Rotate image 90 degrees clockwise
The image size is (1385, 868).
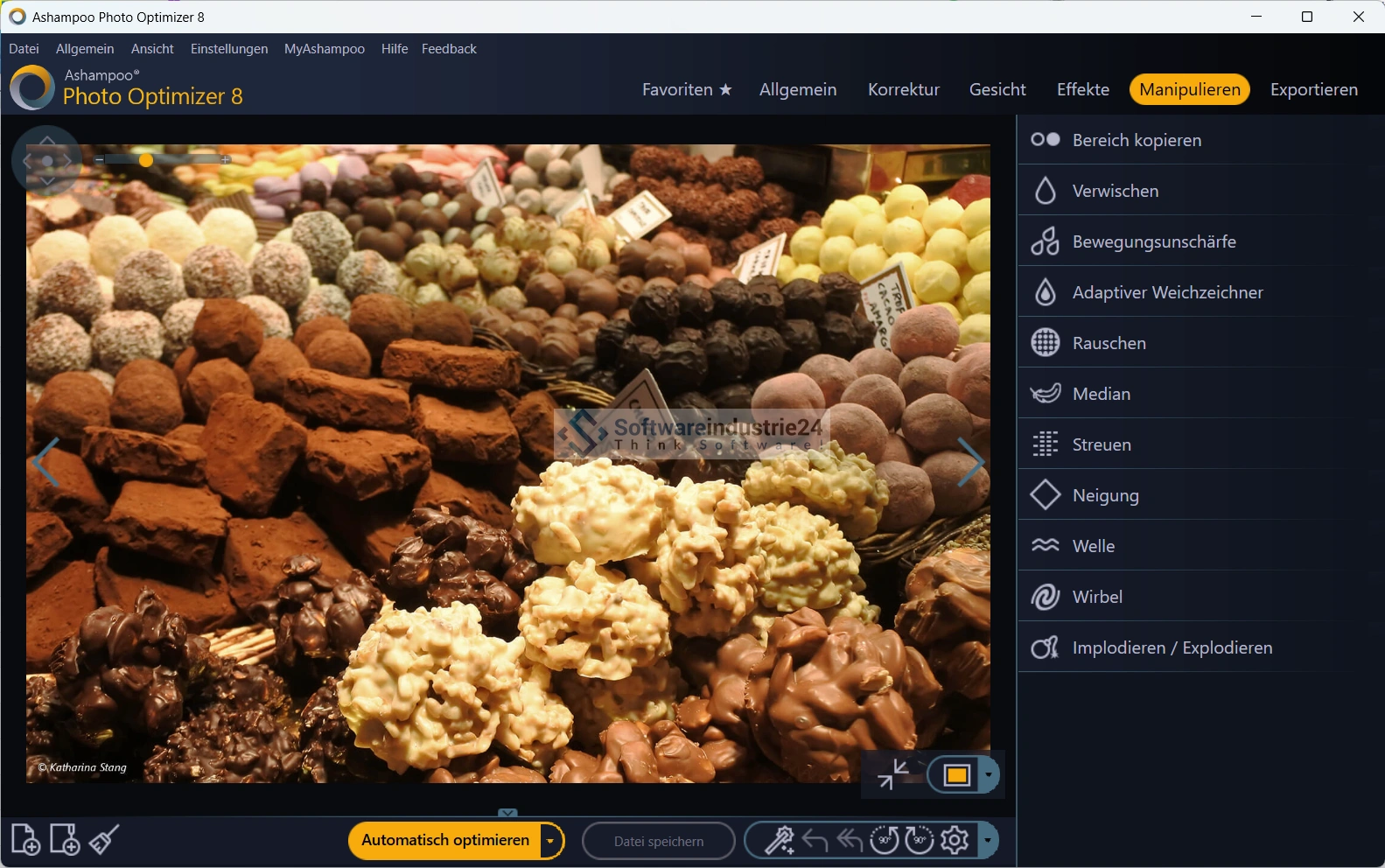pos(919,841)
